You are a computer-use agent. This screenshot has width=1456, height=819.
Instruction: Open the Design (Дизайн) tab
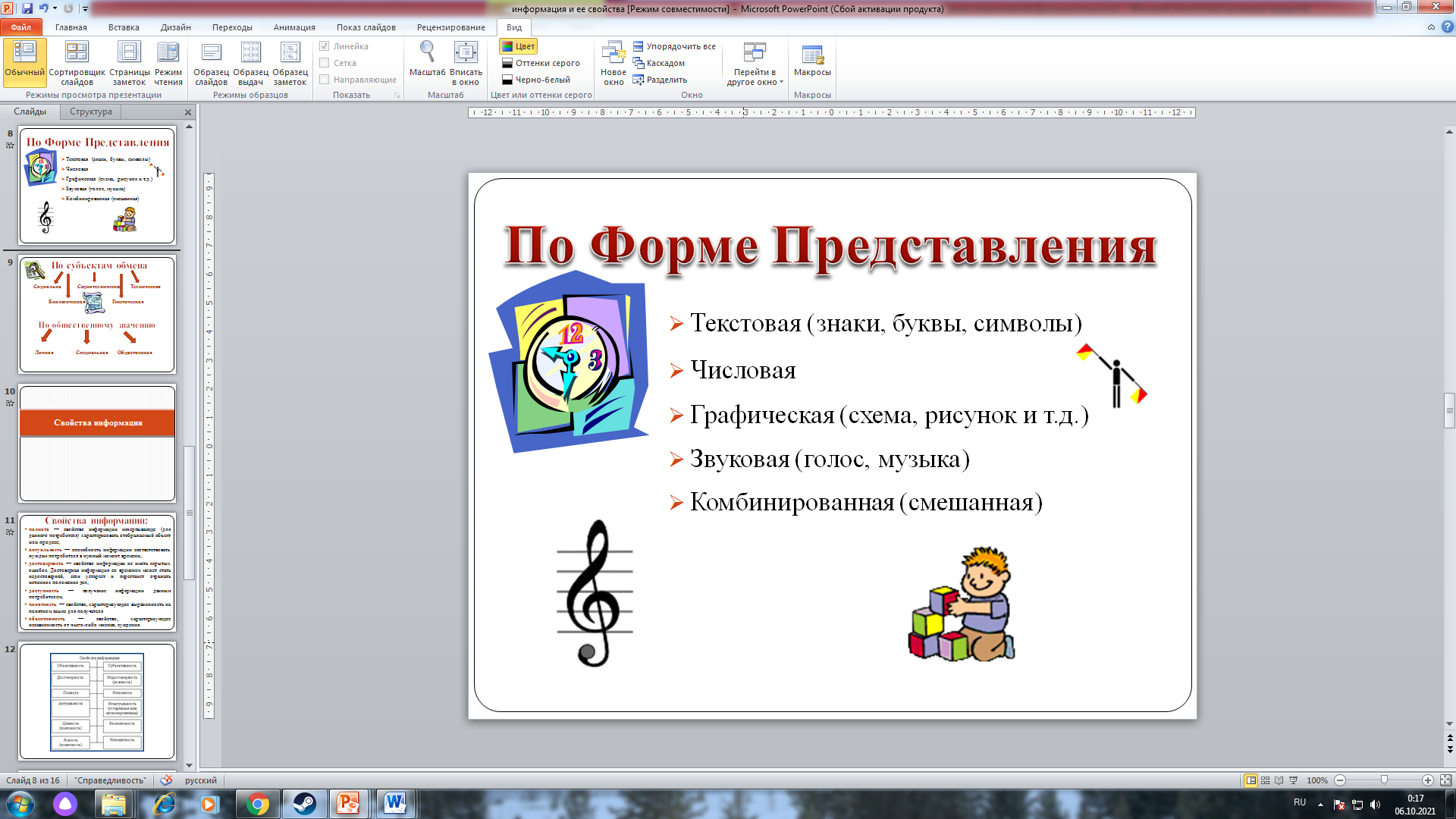175,27
